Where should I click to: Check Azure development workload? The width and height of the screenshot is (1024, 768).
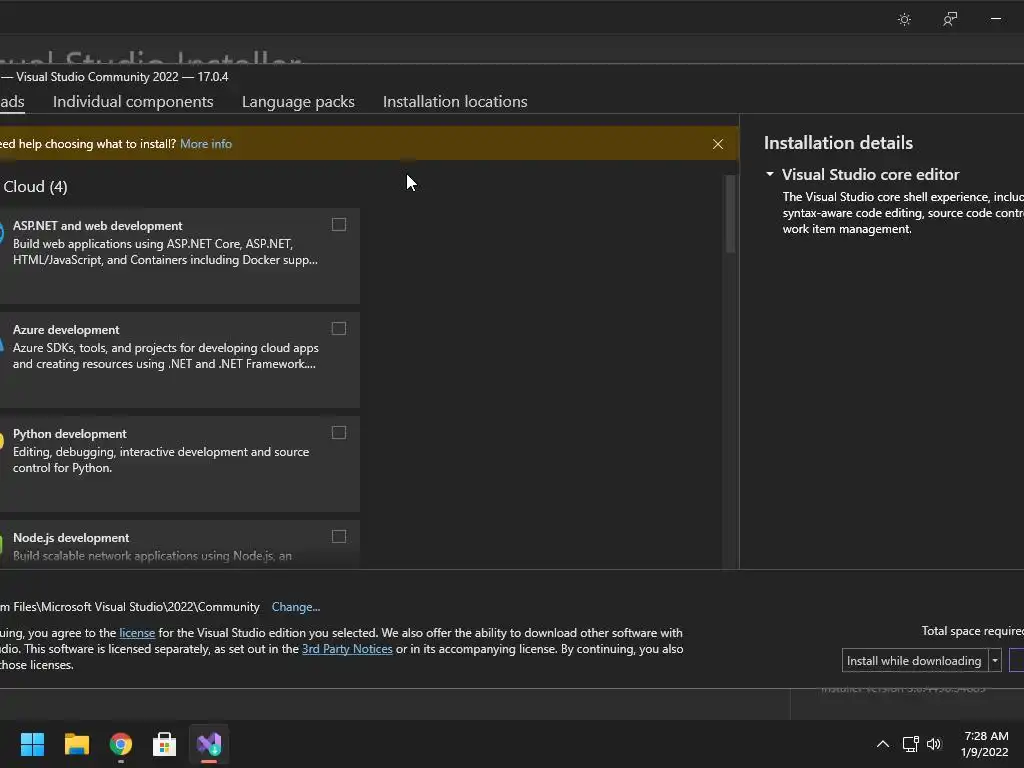point(339,328)
